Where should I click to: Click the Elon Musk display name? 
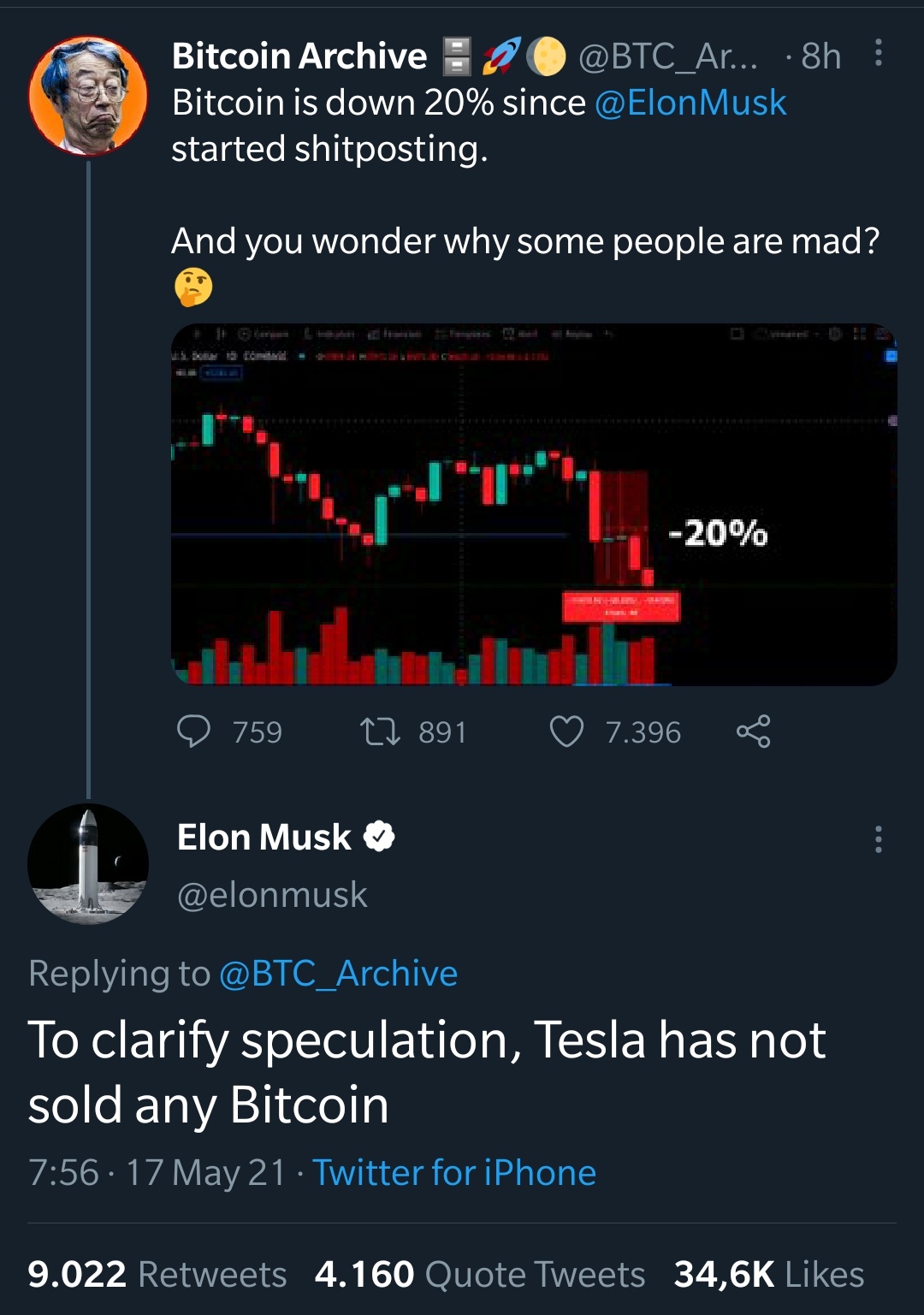(264, 837)
